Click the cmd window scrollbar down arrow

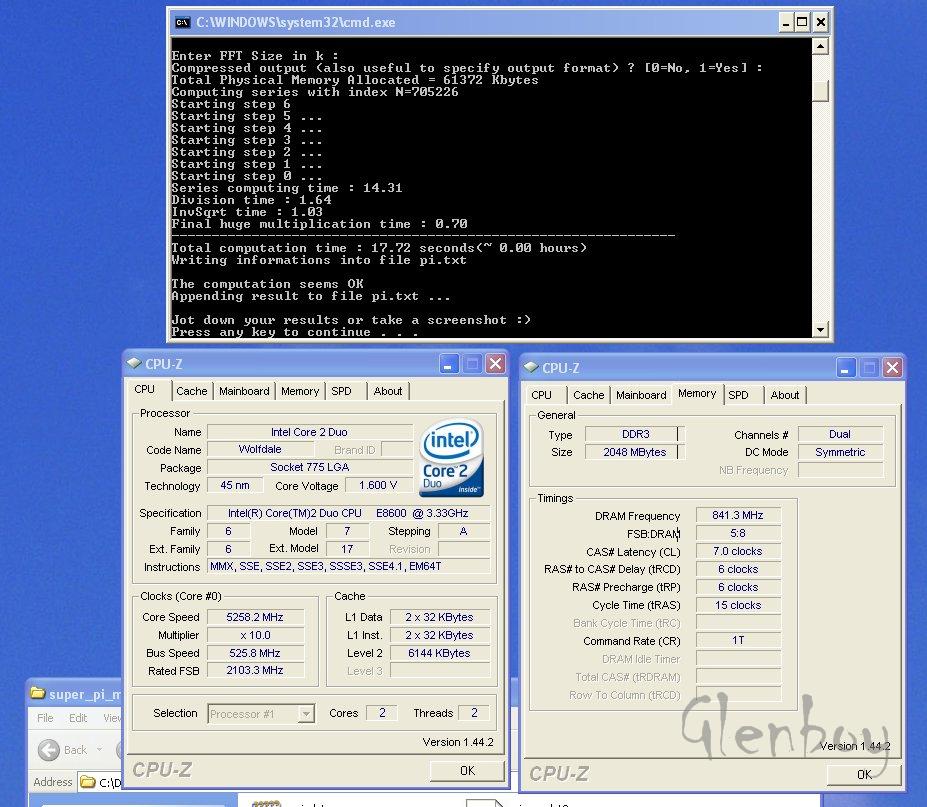coord(820,329)
